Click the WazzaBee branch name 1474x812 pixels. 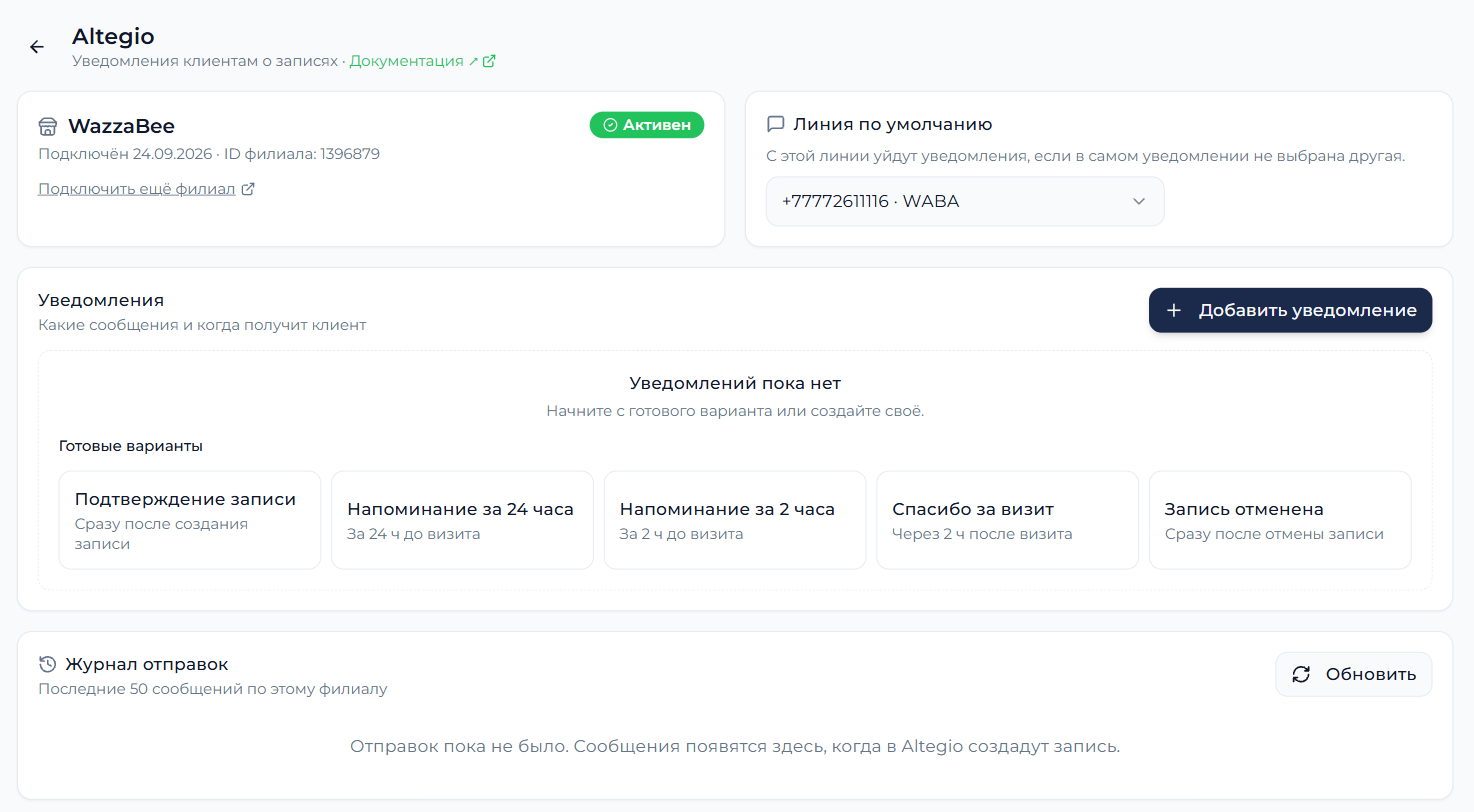pos(121,126)
